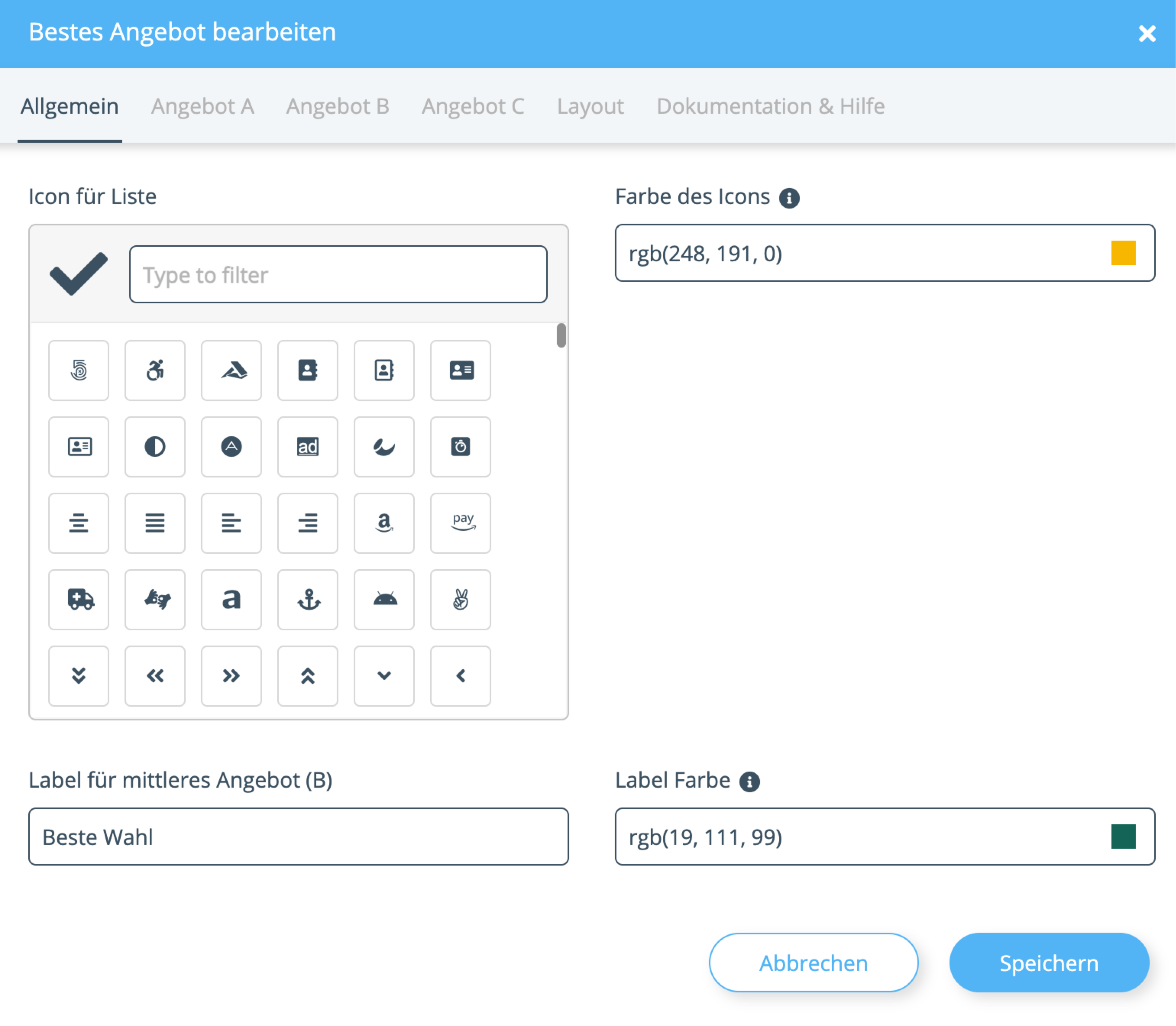Click the Abbrechen button
The height and width of the screenshot is (1026, 1176).
(813, 963)
